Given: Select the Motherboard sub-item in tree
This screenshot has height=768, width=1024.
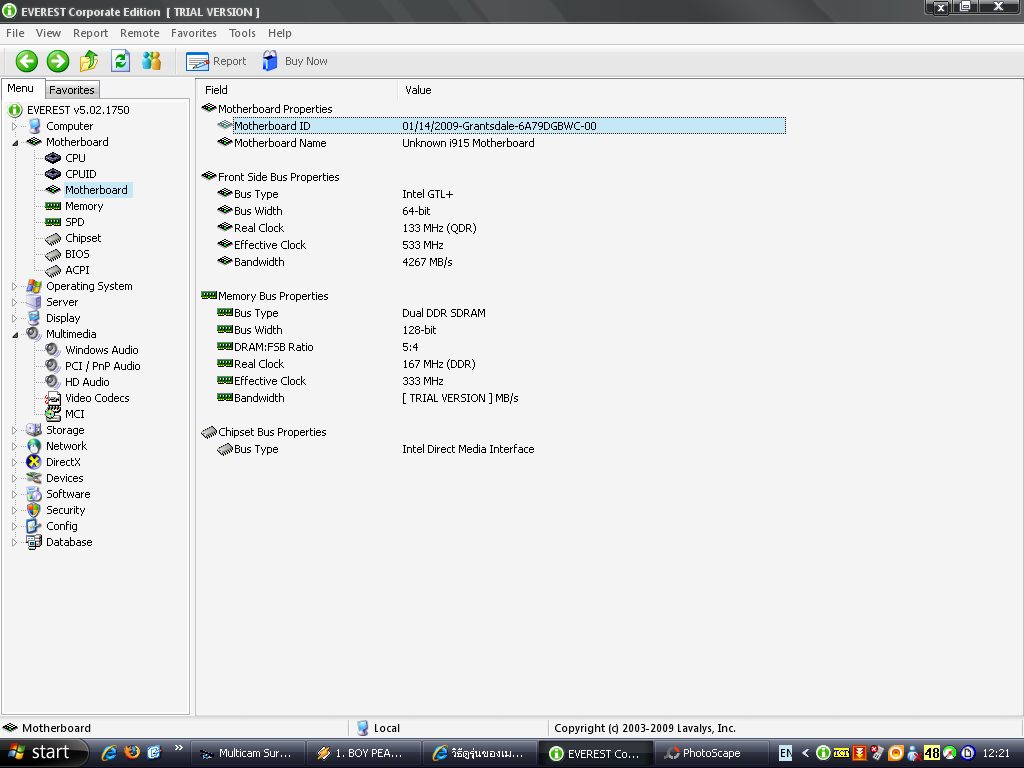Looking at the screenshot, I should pyautogui.click(x=96, y=190).
